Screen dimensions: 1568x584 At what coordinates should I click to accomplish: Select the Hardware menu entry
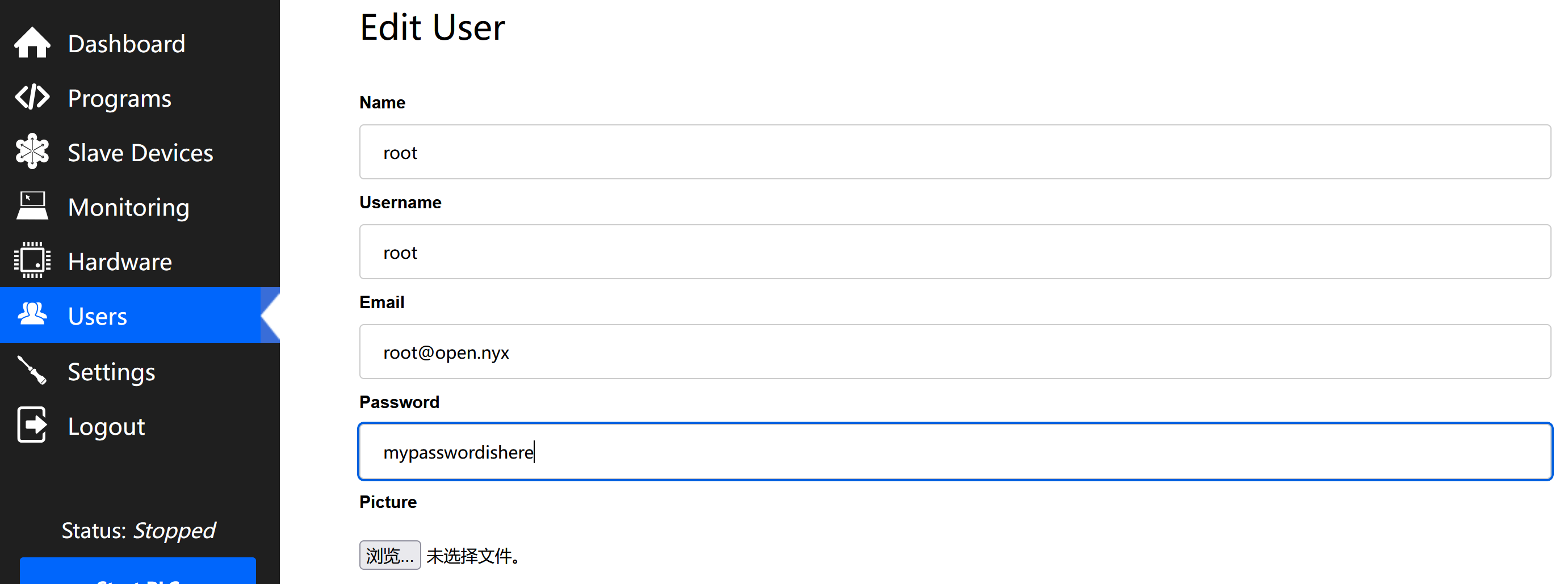coord(120,262)
